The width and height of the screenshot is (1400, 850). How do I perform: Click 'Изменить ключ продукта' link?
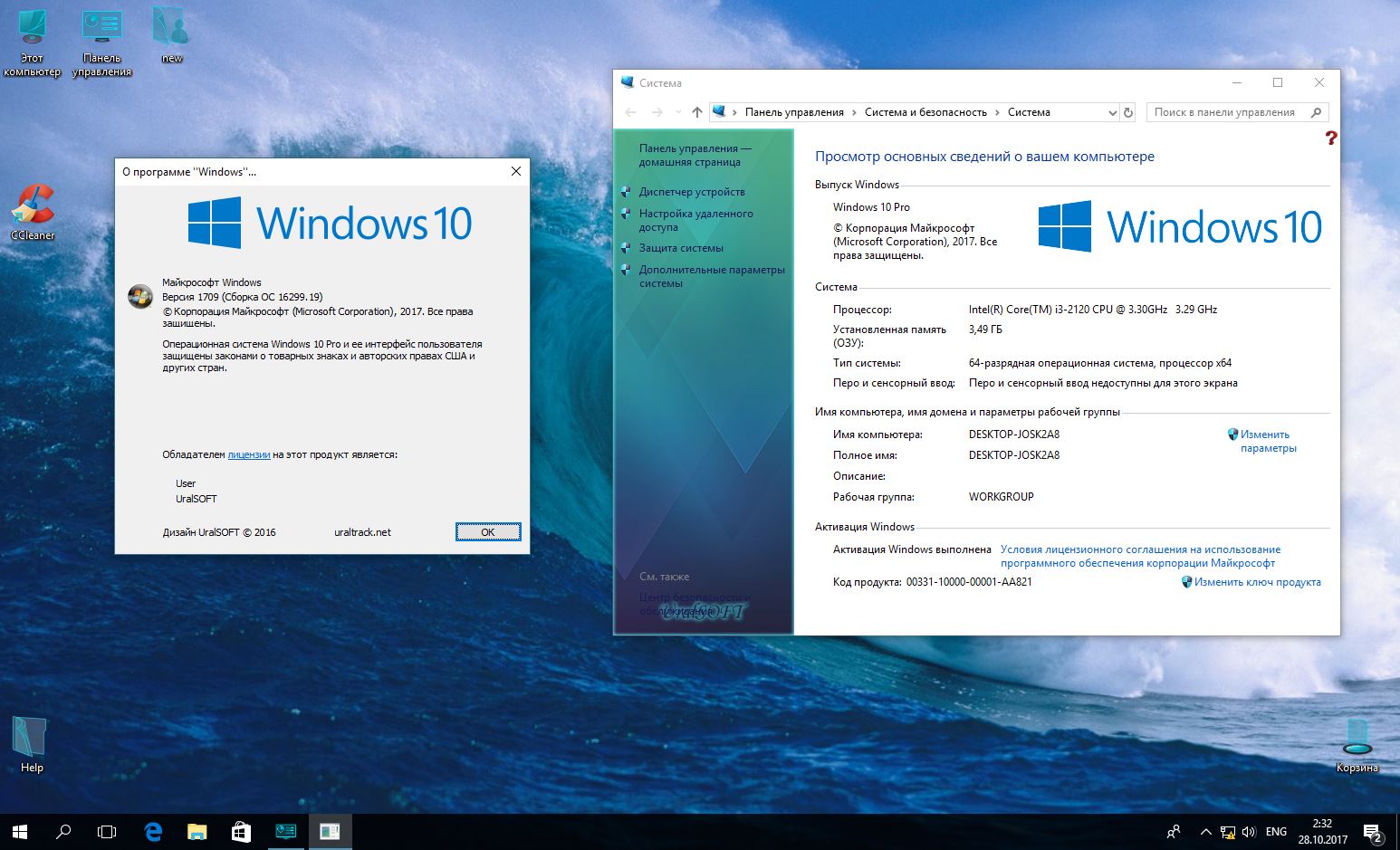coord(1257,582)
